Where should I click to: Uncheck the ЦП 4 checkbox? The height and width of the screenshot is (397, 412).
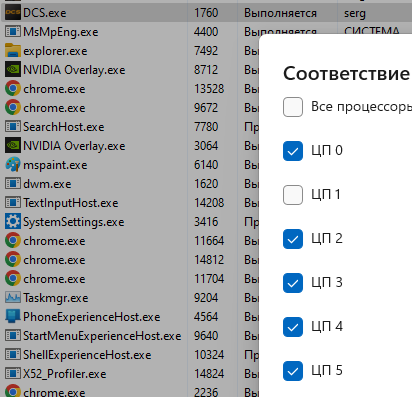(x=293, y=327)
